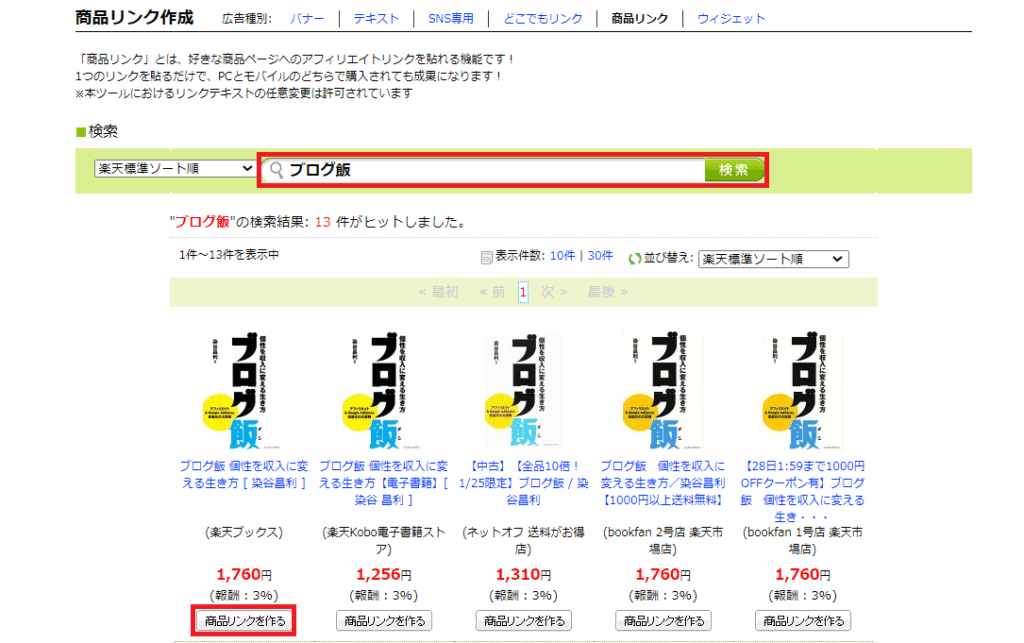The image size is (1024, 643).
Task: Click « 前 pagination link
Action: [492, 292]
